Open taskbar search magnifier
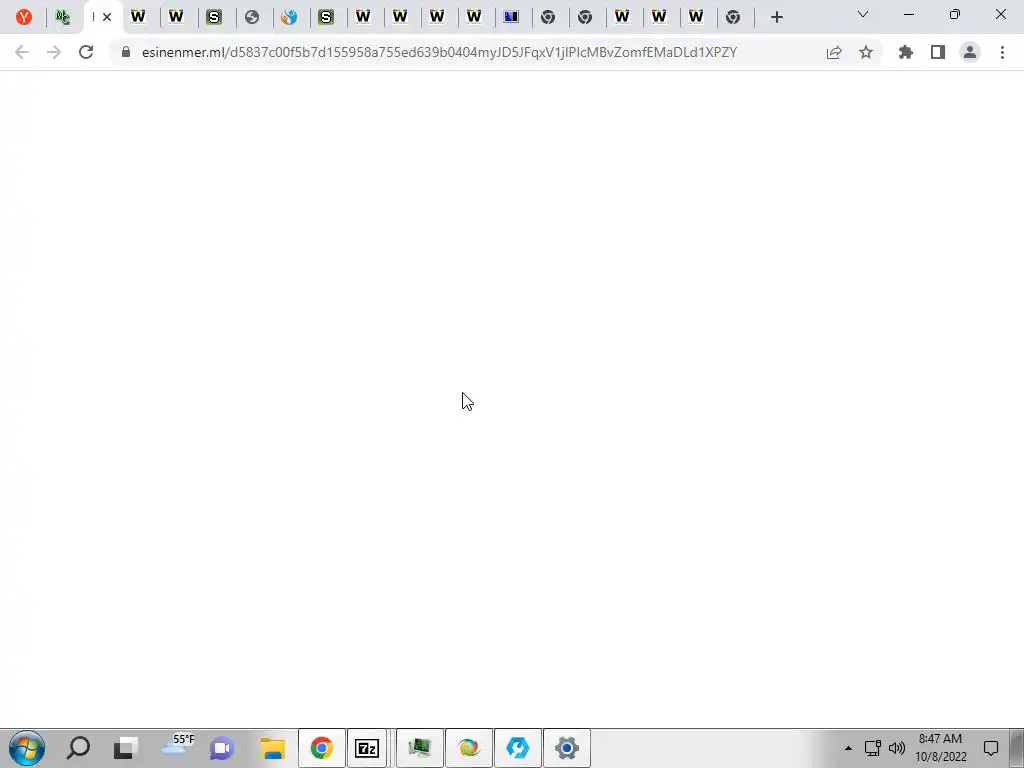 tap(78, 748)
